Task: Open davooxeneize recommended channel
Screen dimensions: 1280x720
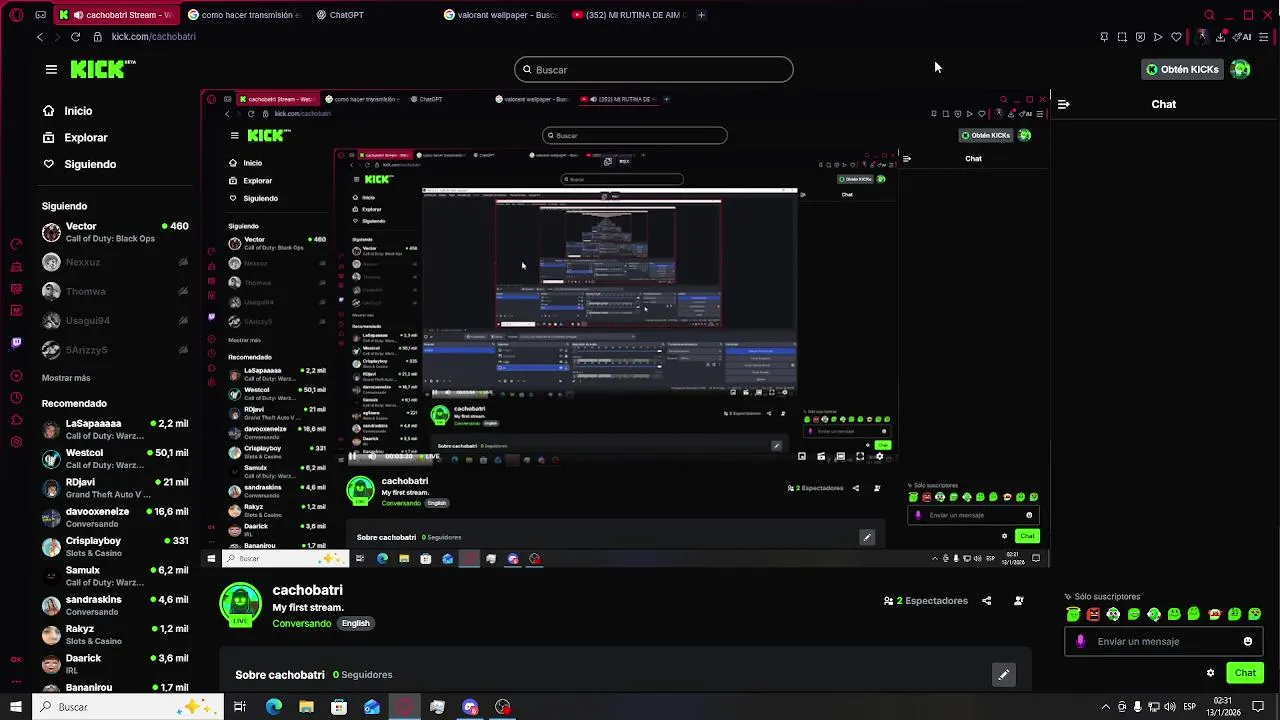Action: click(x=115, y=517)
